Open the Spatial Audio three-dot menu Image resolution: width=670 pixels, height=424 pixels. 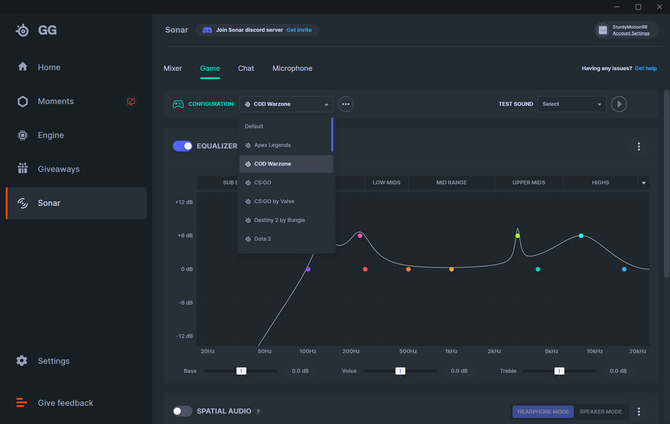(x=638, y=411)
